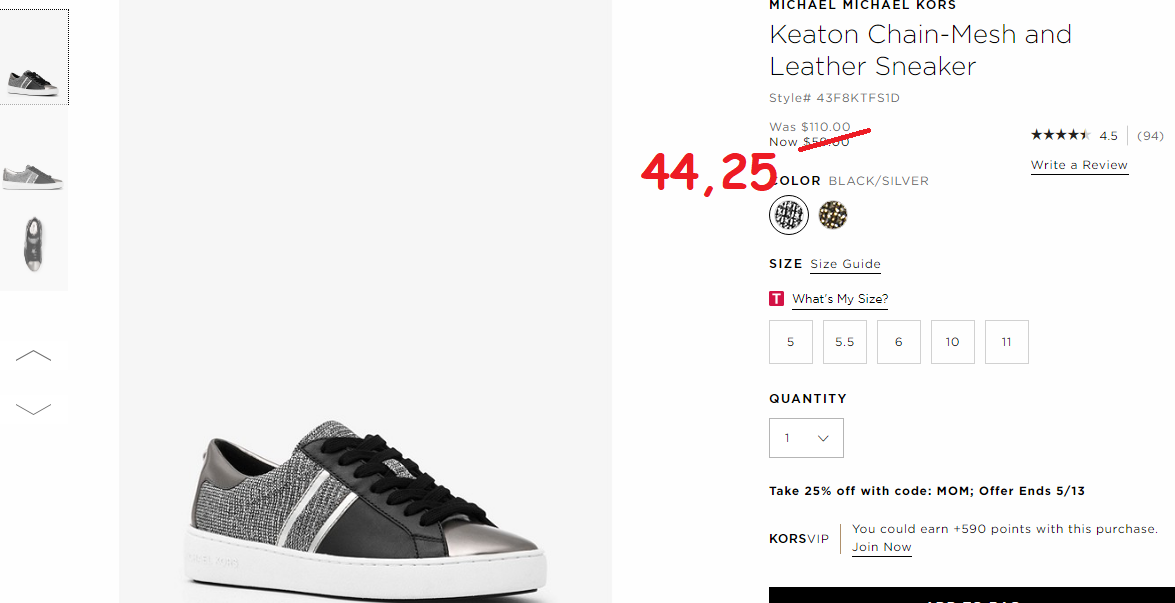
Task: Show next thumbnails with down chevron
Action: coord(34,408)
